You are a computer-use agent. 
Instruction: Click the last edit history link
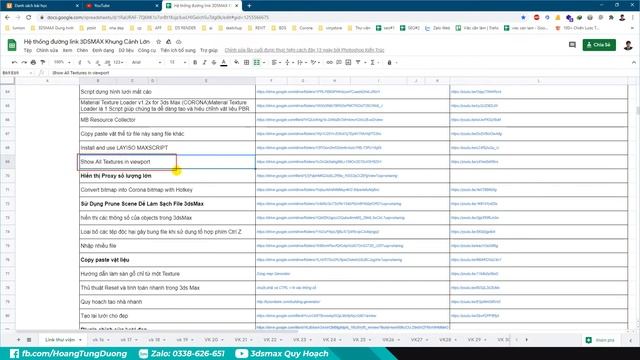[x=304, y=50]
